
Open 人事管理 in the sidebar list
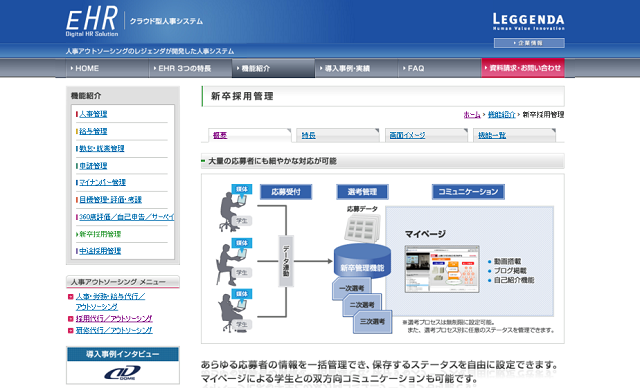click(x=93, y=114)
